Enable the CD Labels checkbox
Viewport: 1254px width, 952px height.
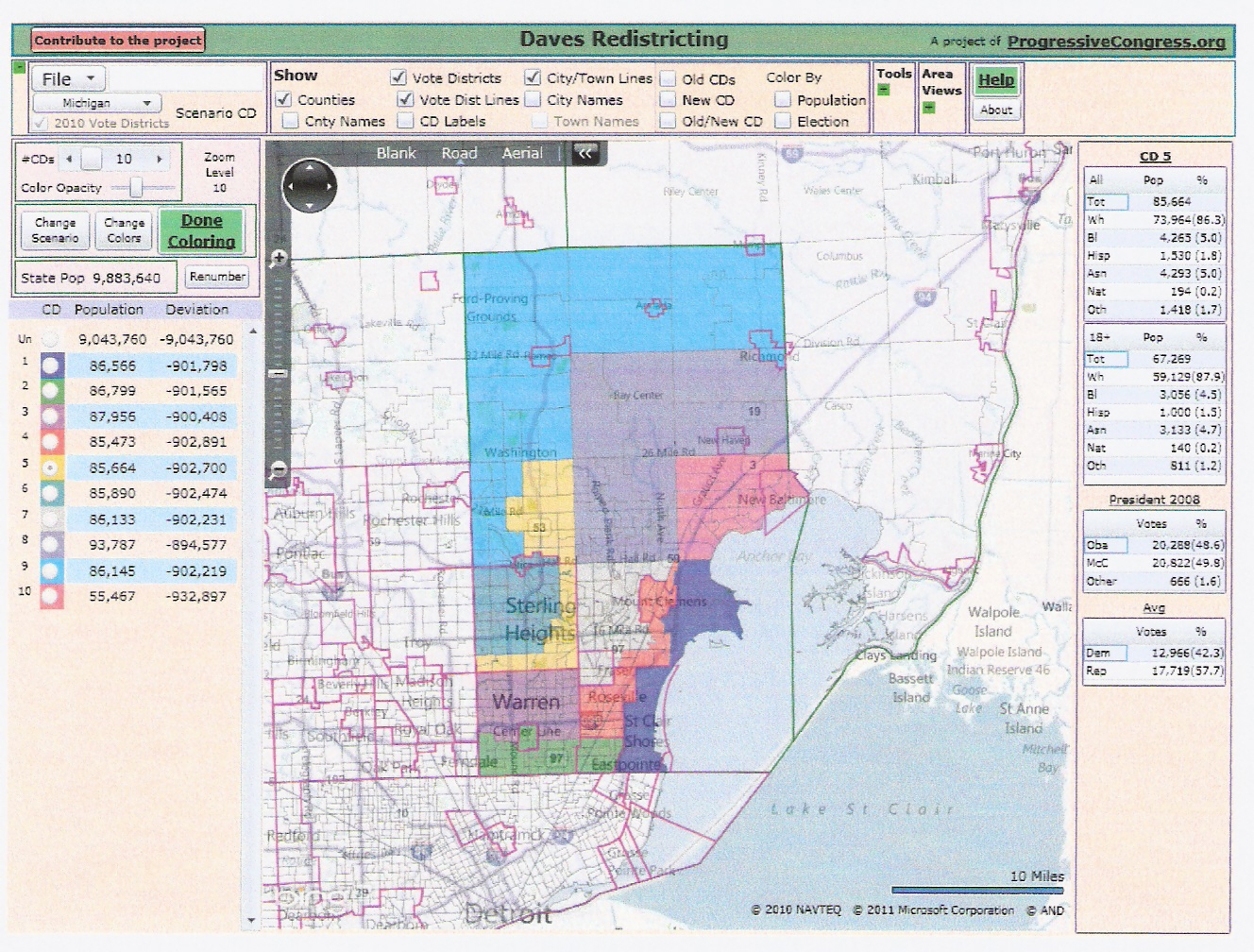point(405,121)
